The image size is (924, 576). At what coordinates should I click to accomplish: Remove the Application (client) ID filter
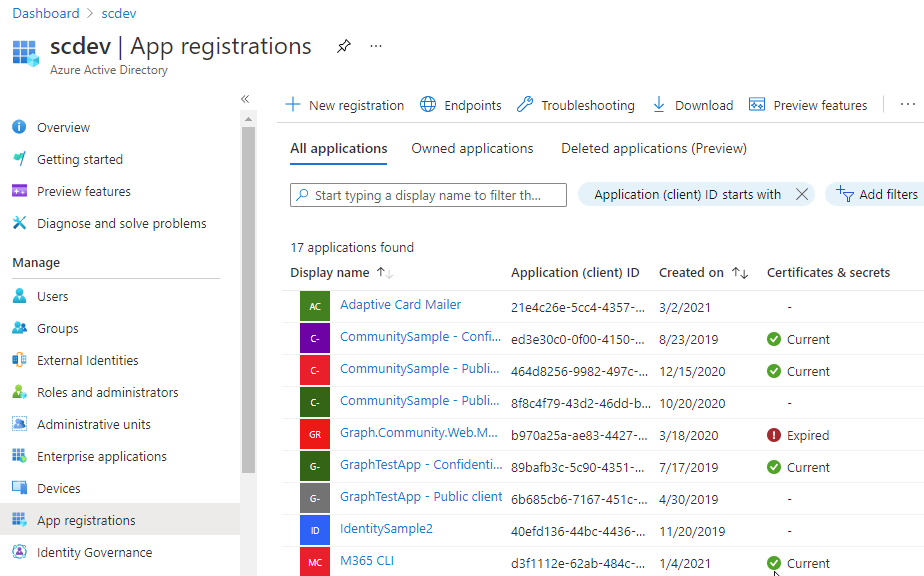801,195
